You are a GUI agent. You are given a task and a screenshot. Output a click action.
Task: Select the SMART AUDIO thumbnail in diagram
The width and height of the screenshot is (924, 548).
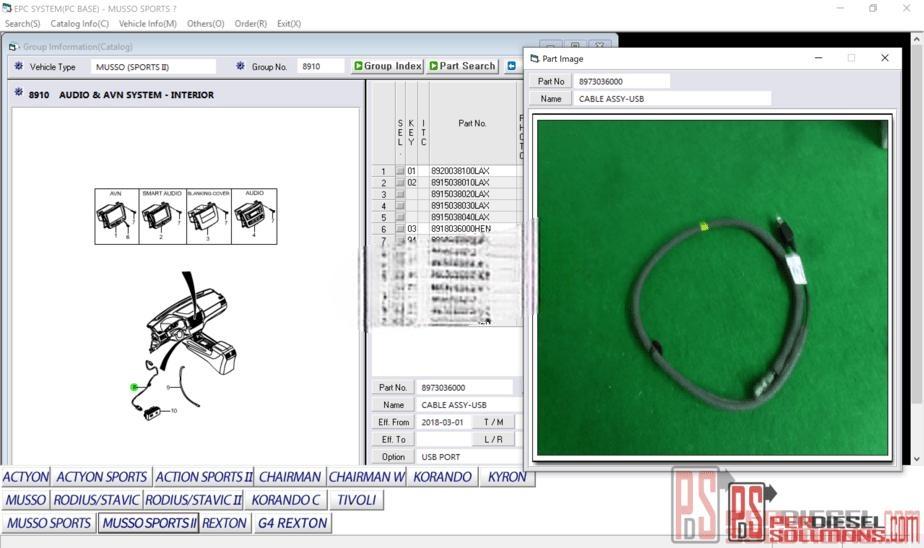click(x=163, y=216)
